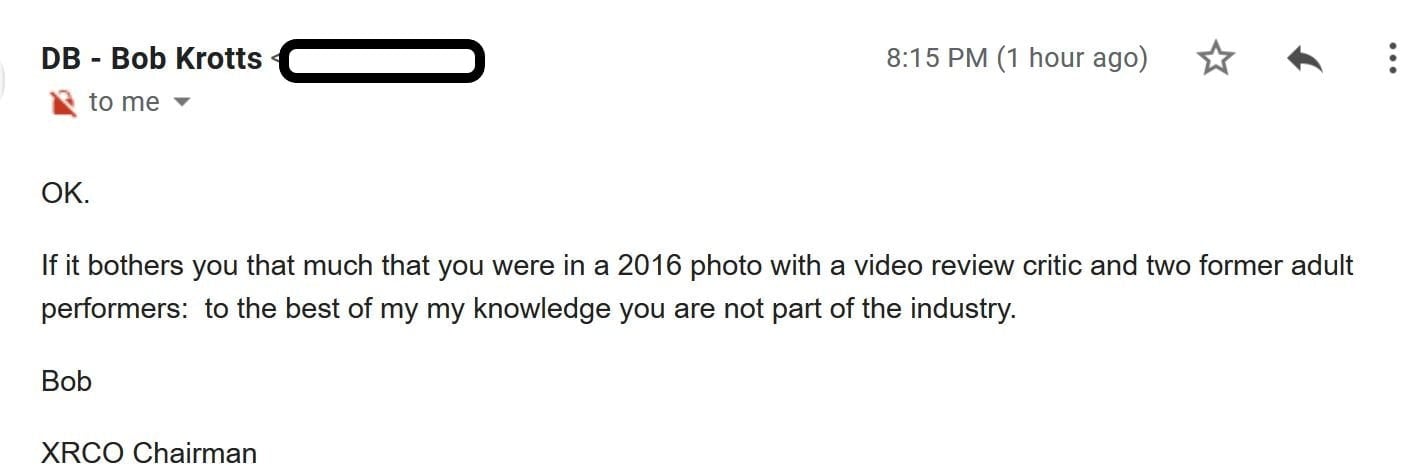Open the three-dot More options menu
The image size is (1413, 472).
[1392, 59]
